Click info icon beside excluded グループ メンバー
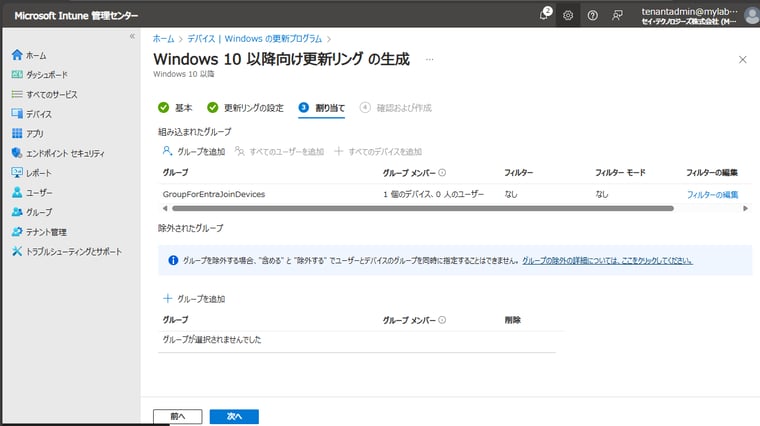760x426 pixels. [442, 320]
